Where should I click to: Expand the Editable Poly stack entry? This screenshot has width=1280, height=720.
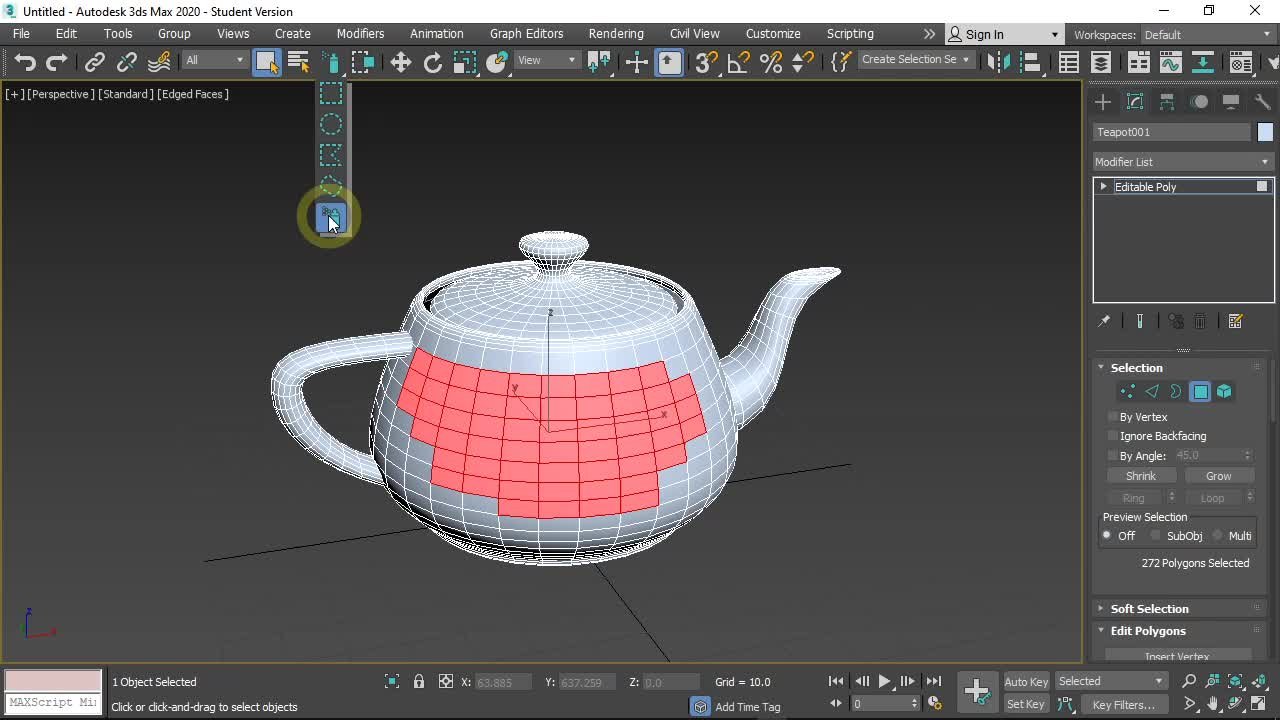click(x=1103, y=187)
